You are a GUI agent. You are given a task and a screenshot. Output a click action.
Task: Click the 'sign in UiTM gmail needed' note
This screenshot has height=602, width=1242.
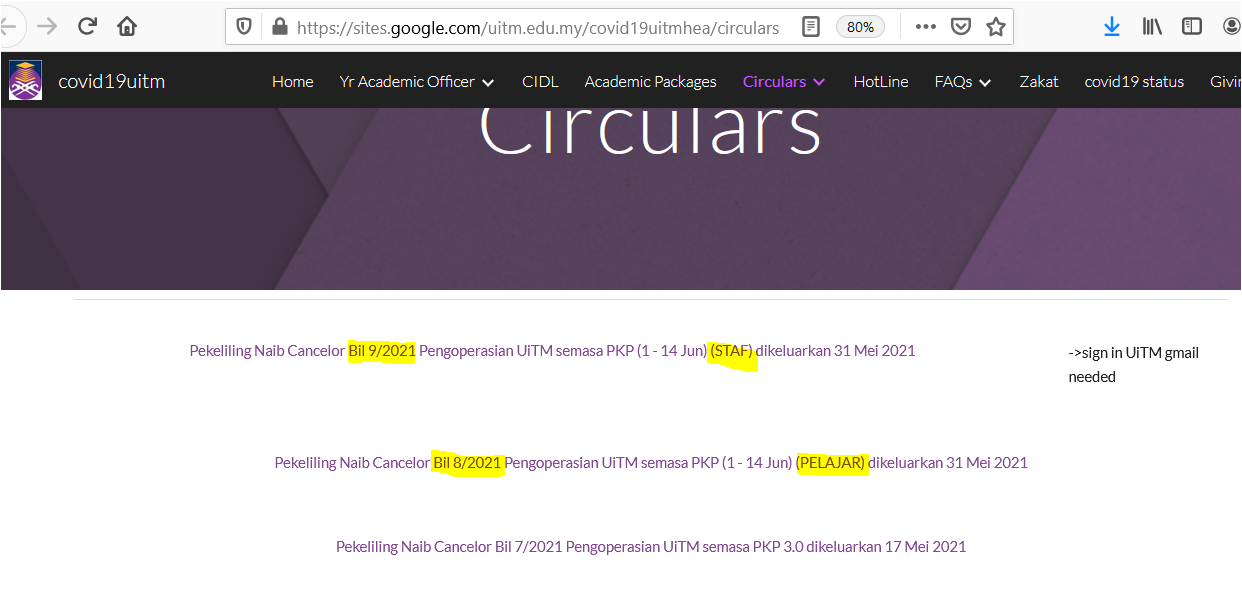tap(1133, 365)
